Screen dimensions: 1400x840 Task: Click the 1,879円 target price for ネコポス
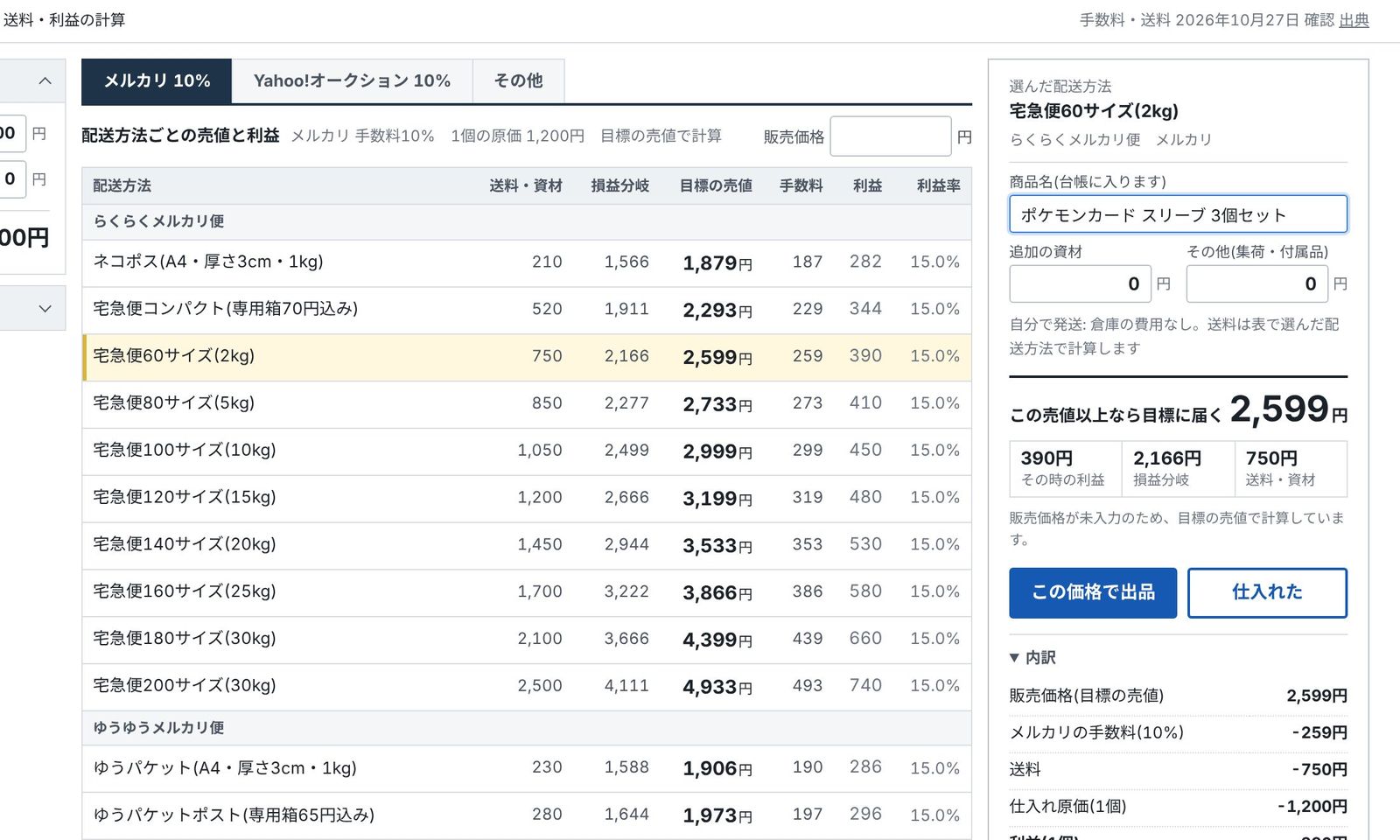tap(717, 263)
